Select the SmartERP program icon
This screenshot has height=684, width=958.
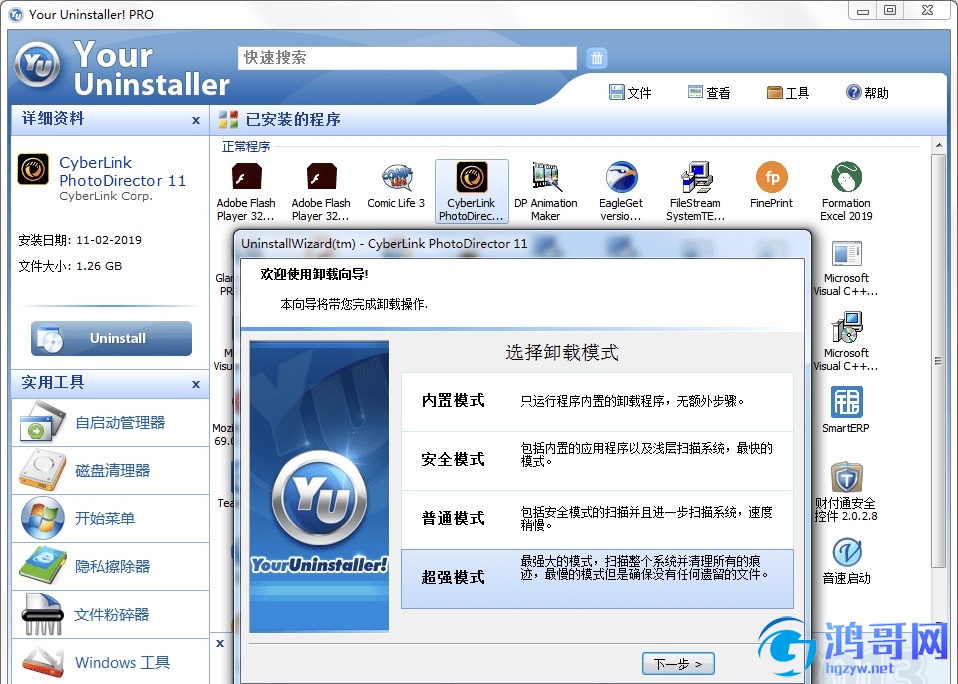846,402
